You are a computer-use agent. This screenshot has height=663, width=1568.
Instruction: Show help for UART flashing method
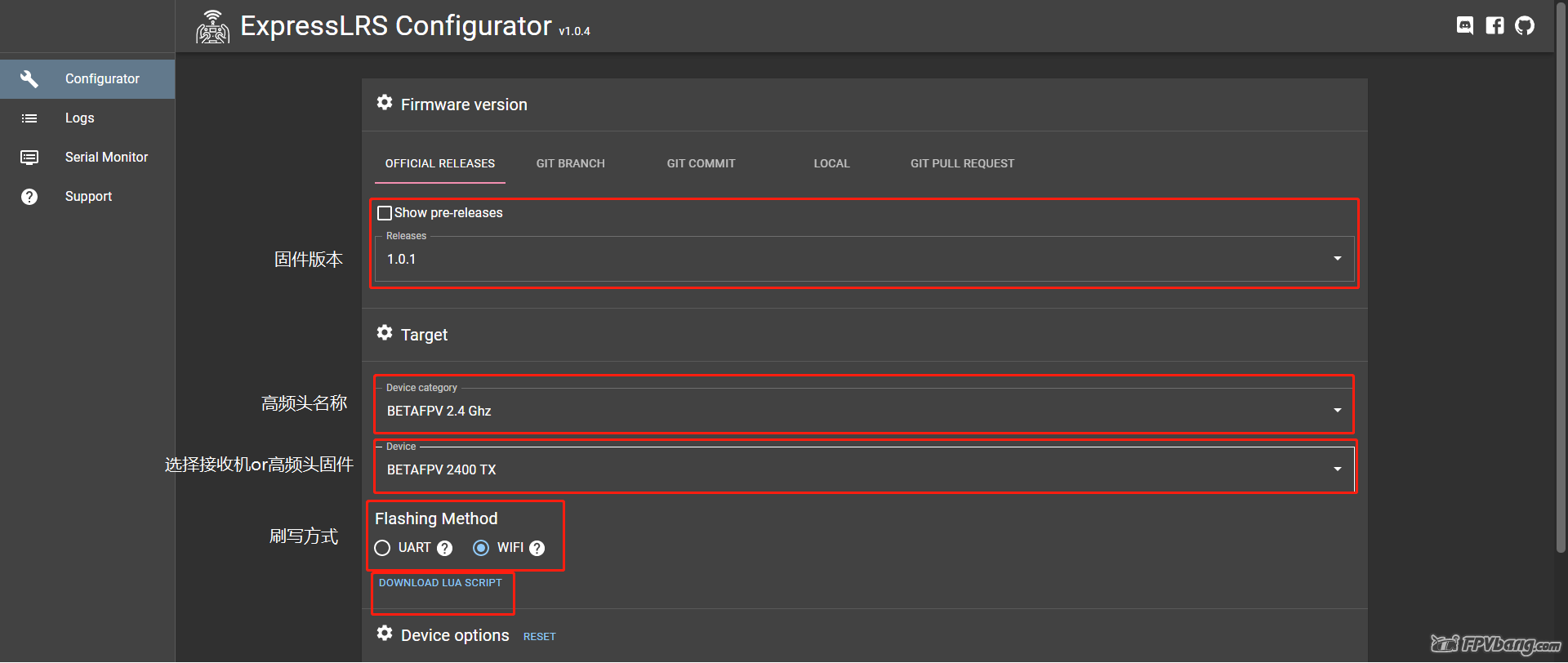point(444,549)
